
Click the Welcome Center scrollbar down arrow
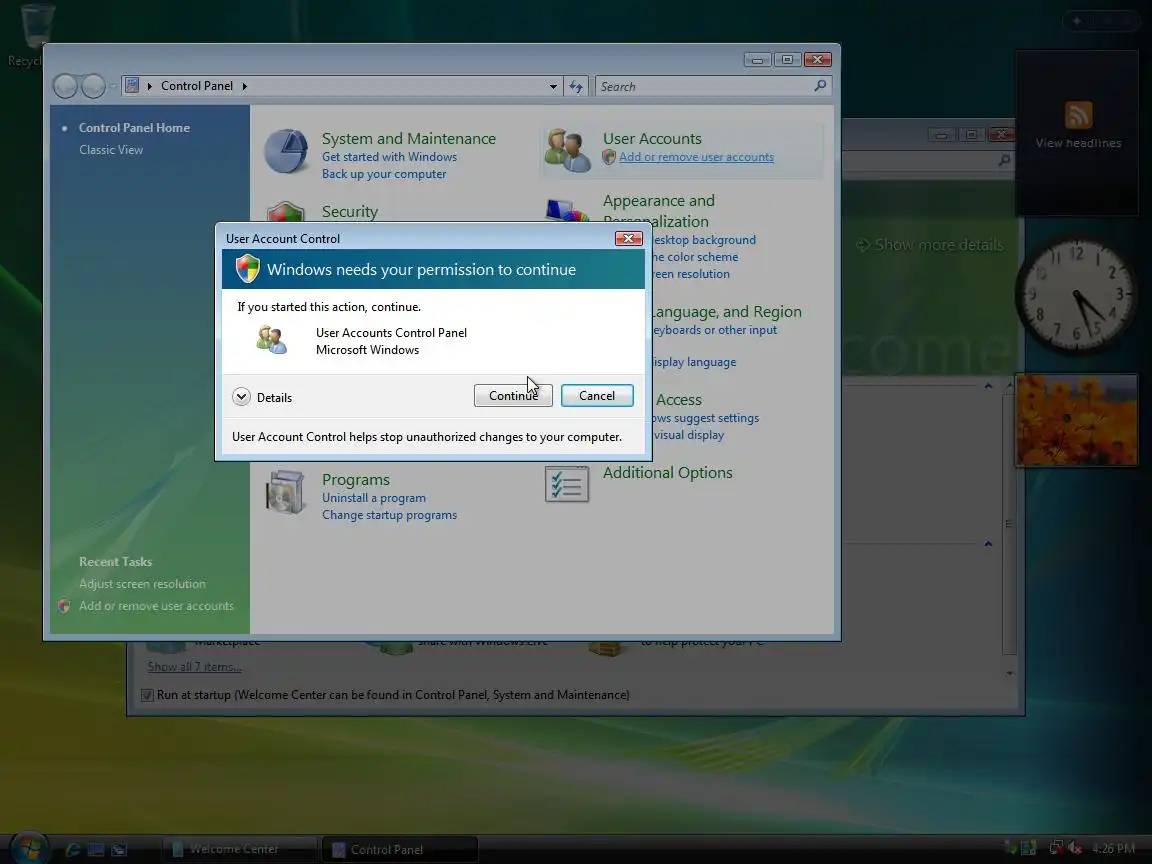tap(1009, 673)
